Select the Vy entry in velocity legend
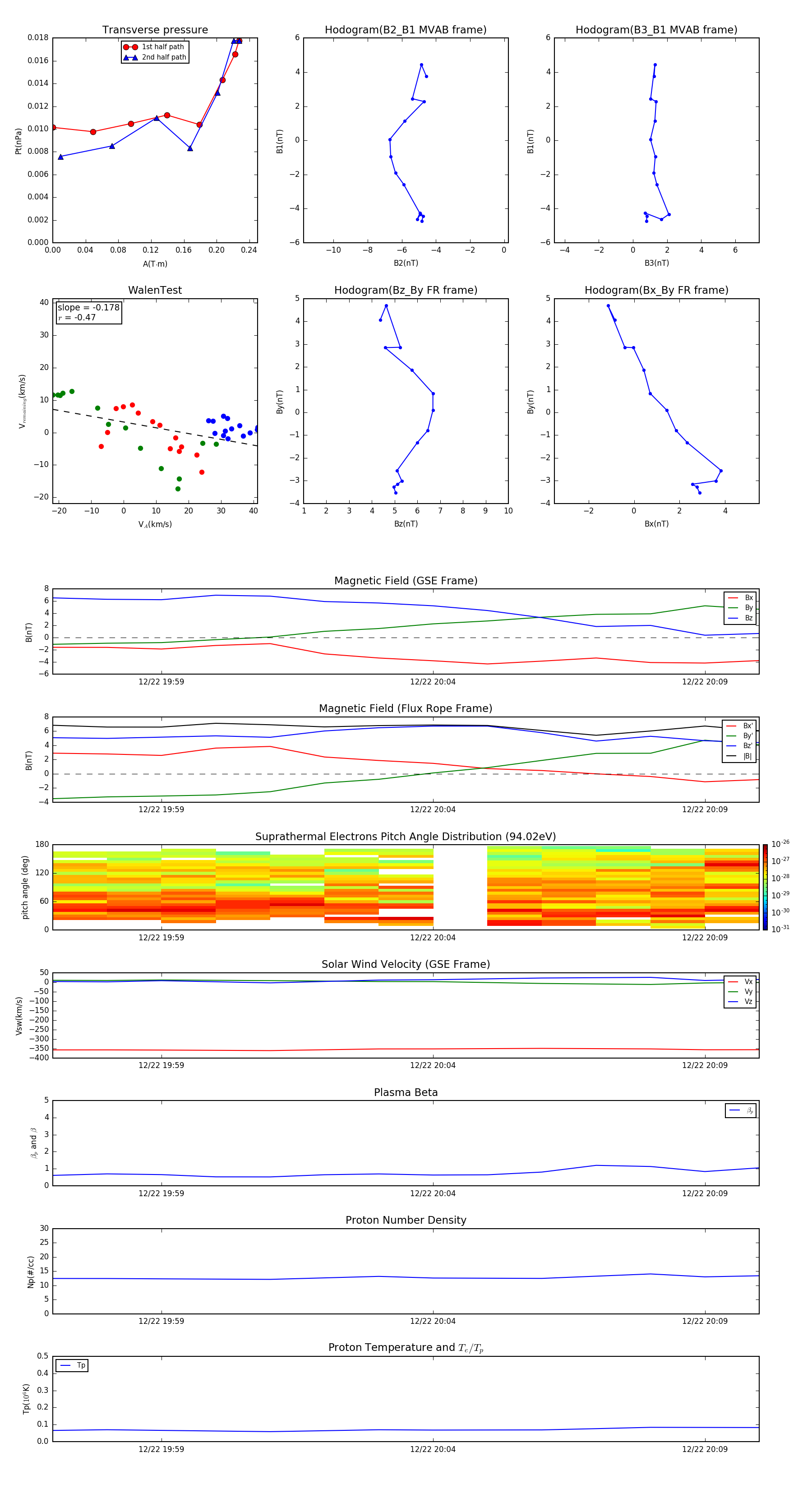Viewport: 812px width, 1489px height. 740,992
